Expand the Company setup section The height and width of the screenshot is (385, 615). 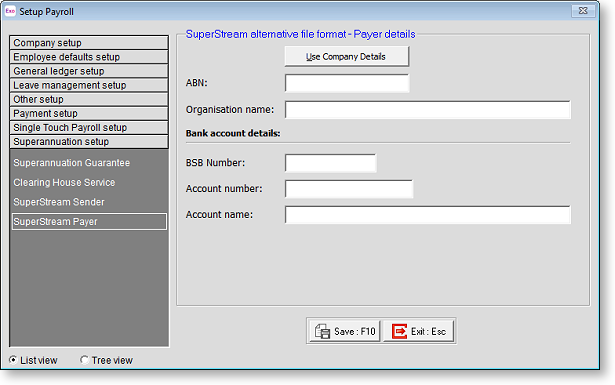(89, 42)
